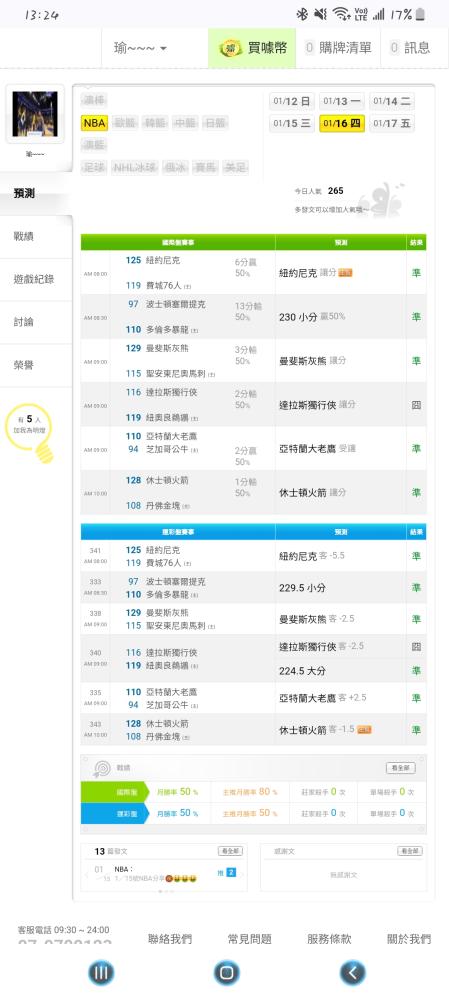Screen dimensions: 449x1000
Task: Open the 瑜~~~ user dropdown
Action: click(x=140, y=48)
